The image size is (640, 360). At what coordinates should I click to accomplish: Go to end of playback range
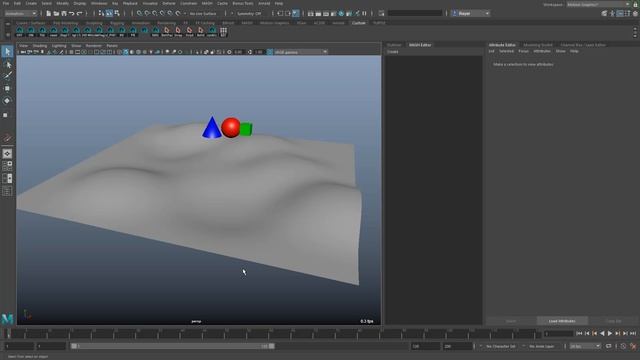click(633, 333)
